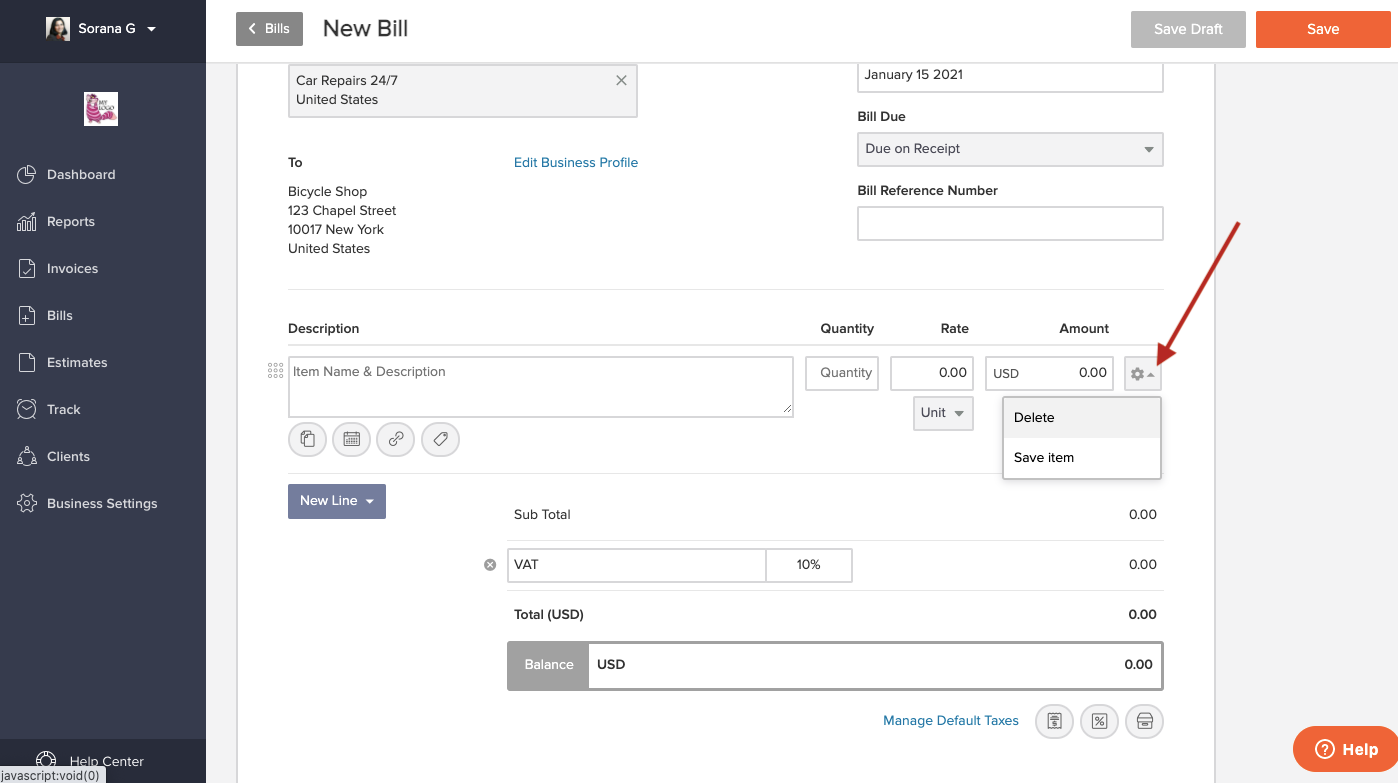The width and height of the screenshot is (1398, 783).
Task: Remove the VAT tax line
Action: click(490, 565)
